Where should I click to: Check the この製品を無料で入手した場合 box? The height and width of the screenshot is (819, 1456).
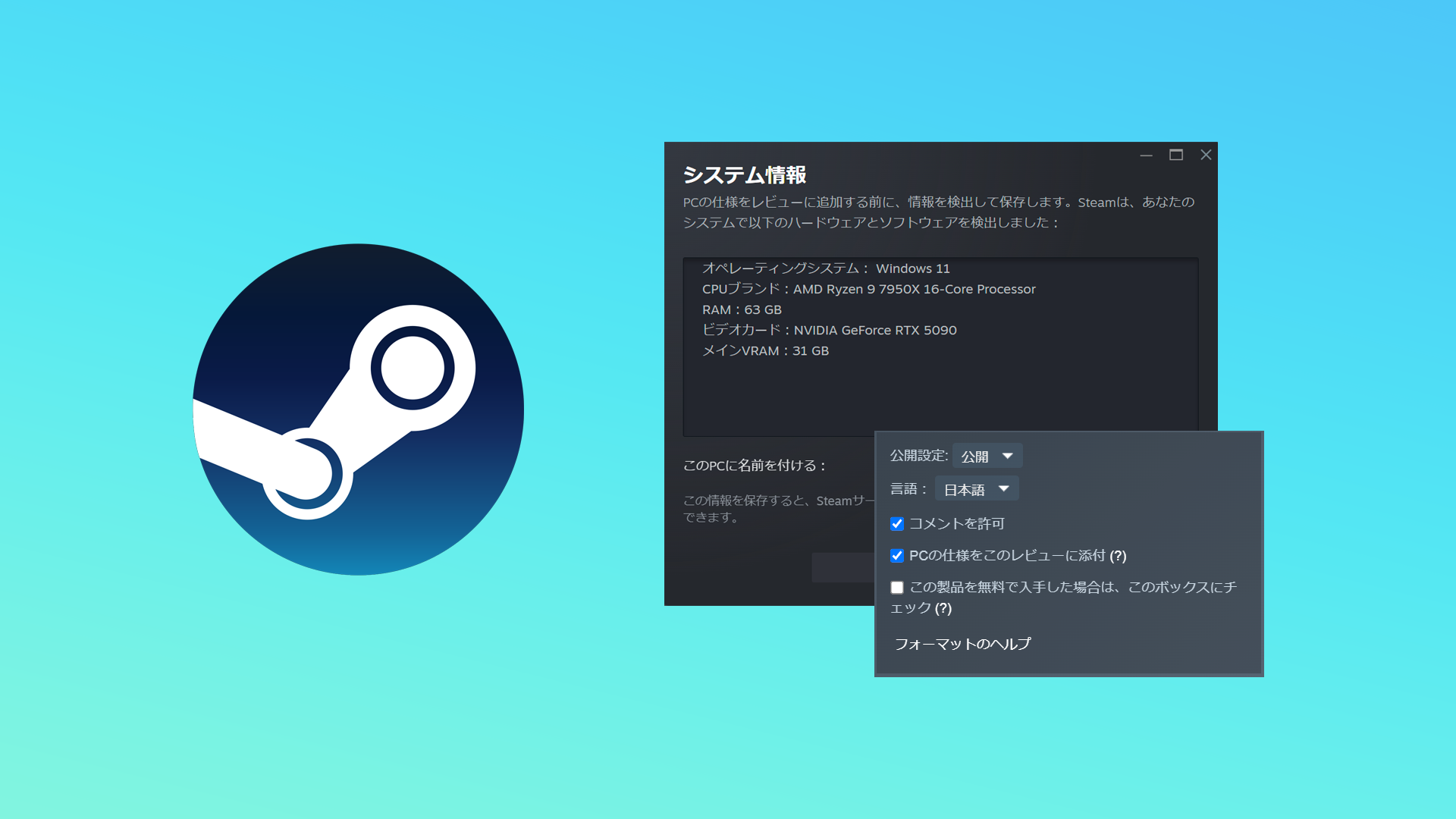tap(897, 588)
